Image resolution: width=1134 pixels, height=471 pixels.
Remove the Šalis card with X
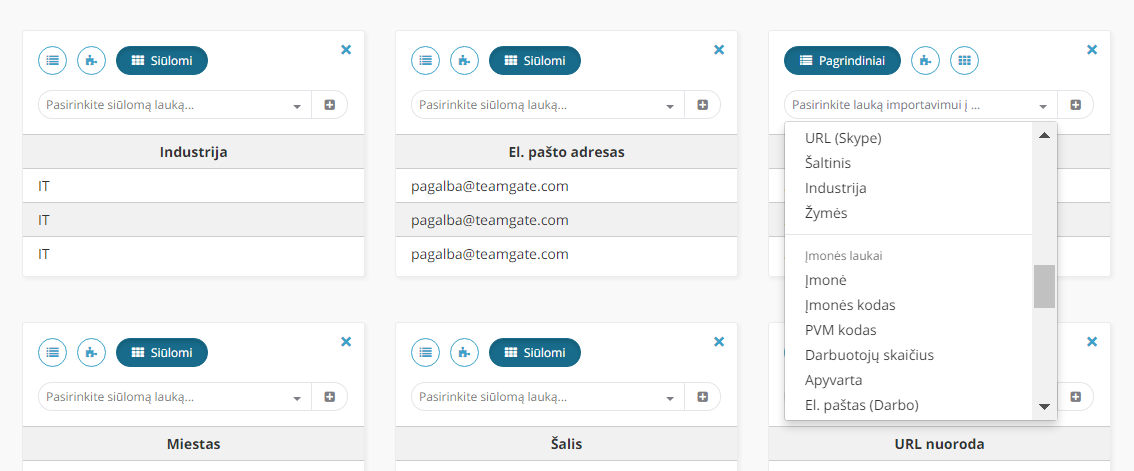719,342
